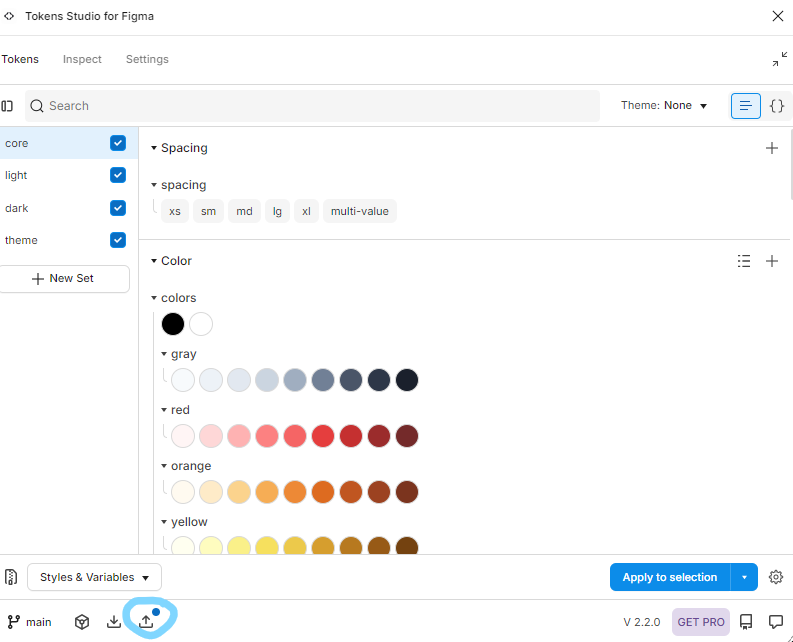
Task: Select the xl spacing token
Action: tap(306, 211)
